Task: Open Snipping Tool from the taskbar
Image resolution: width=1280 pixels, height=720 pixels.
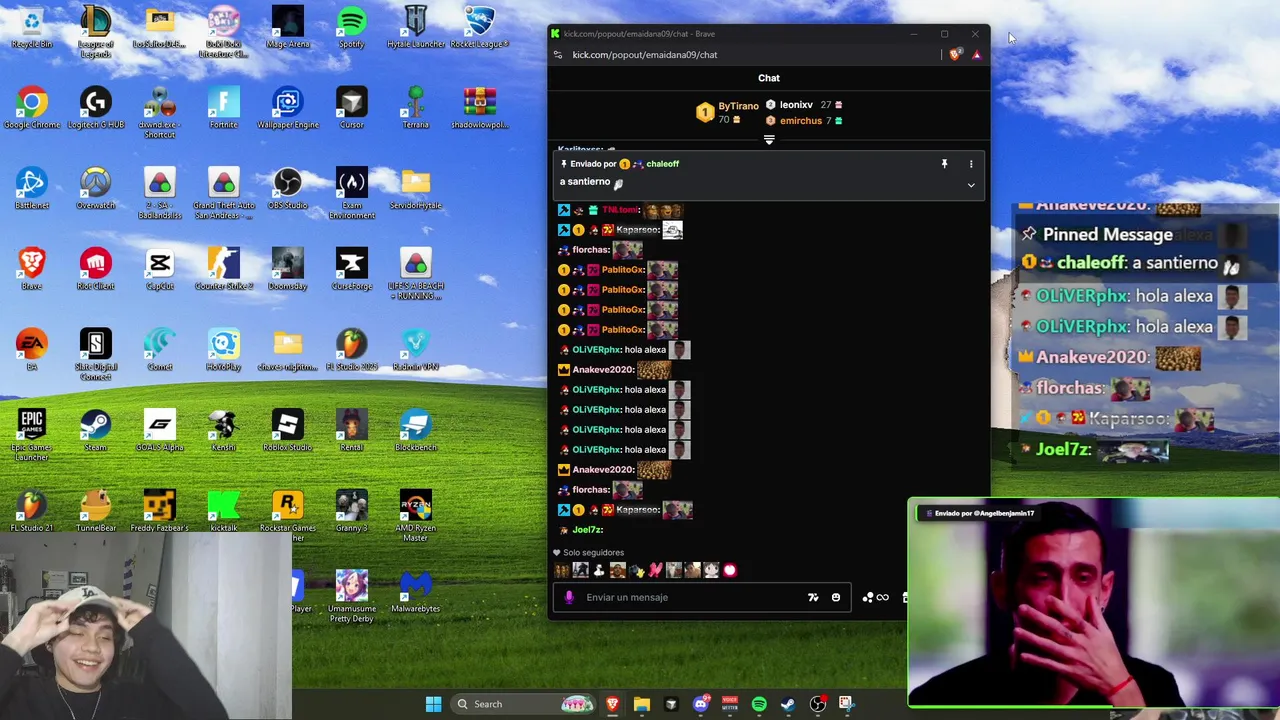Action: coord(846,704)
